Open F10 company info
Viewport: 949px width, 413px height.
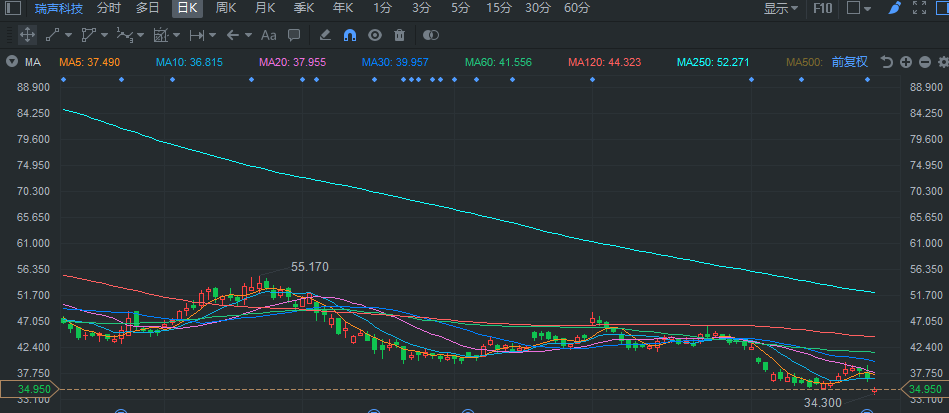click(x=823, y=8)
